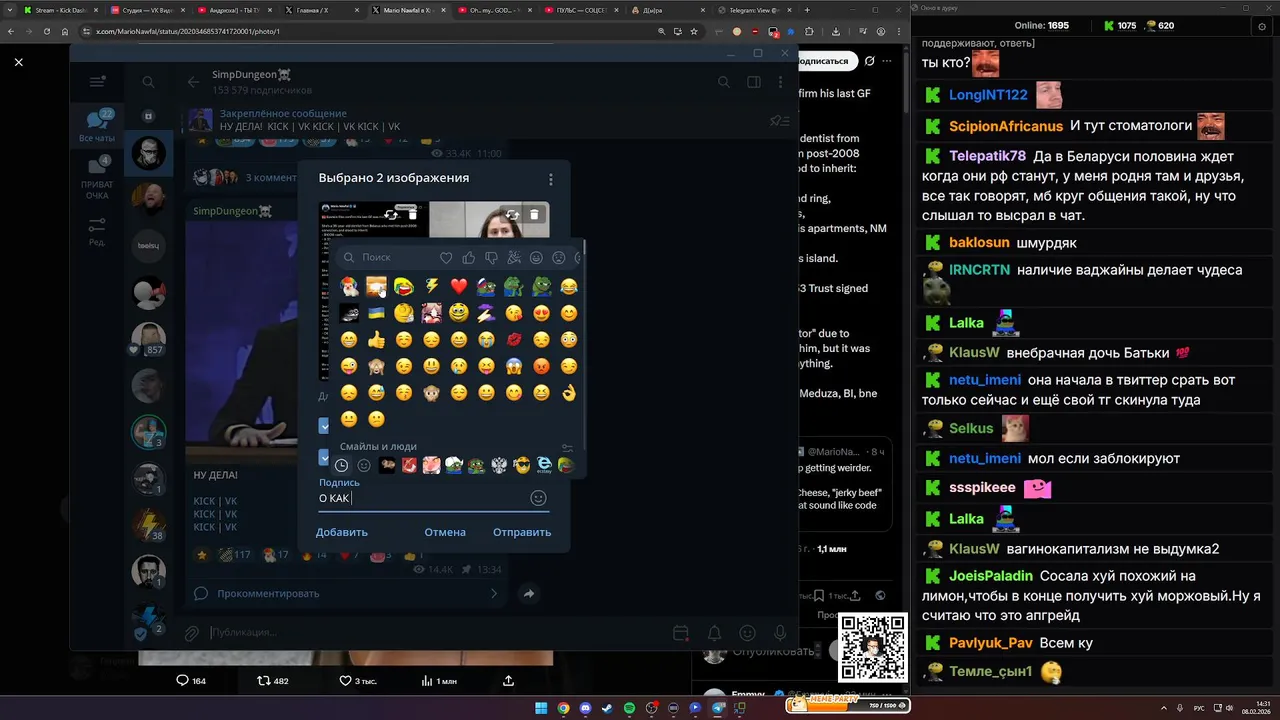1280x720 pixels.
Task: Replace the first selected image thumbnail
Action: 391,214
